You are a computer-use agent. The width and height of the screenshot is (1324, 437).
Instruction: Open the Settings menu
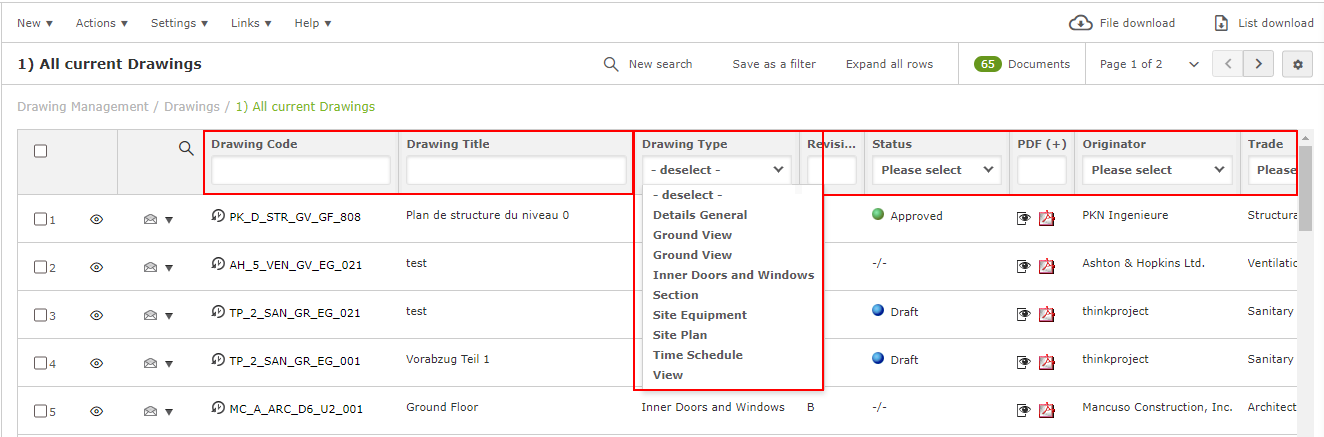coord(179,23)
